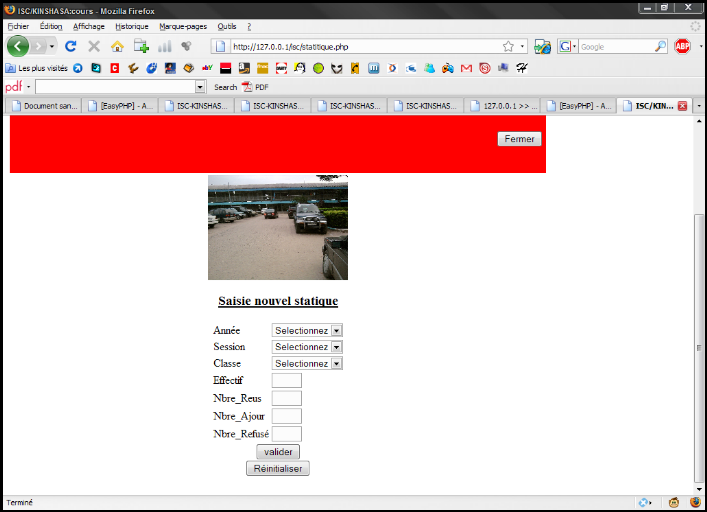Click the Adblock Plus ABP icon
Image resolution: width=707 pixels, height=512 pixels.
coord(683,46)
